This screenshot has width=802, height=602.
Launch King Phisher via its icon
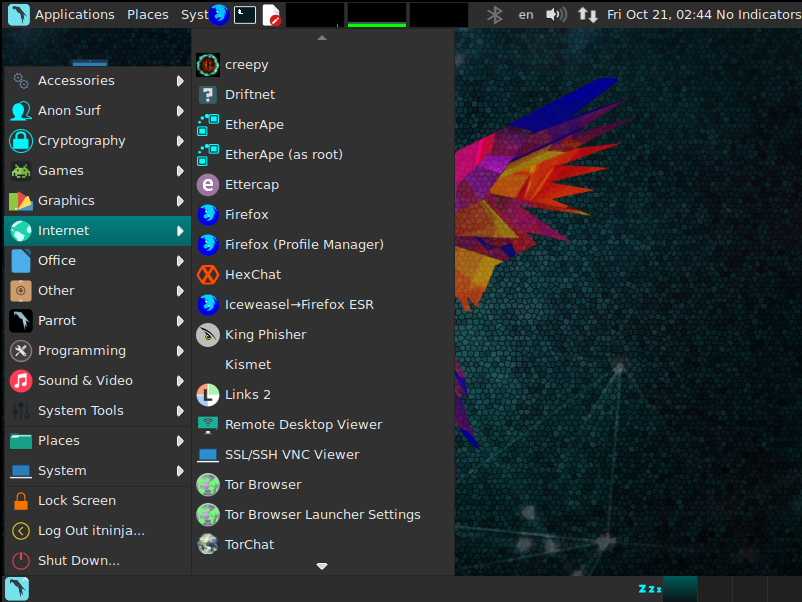point(208,335)
